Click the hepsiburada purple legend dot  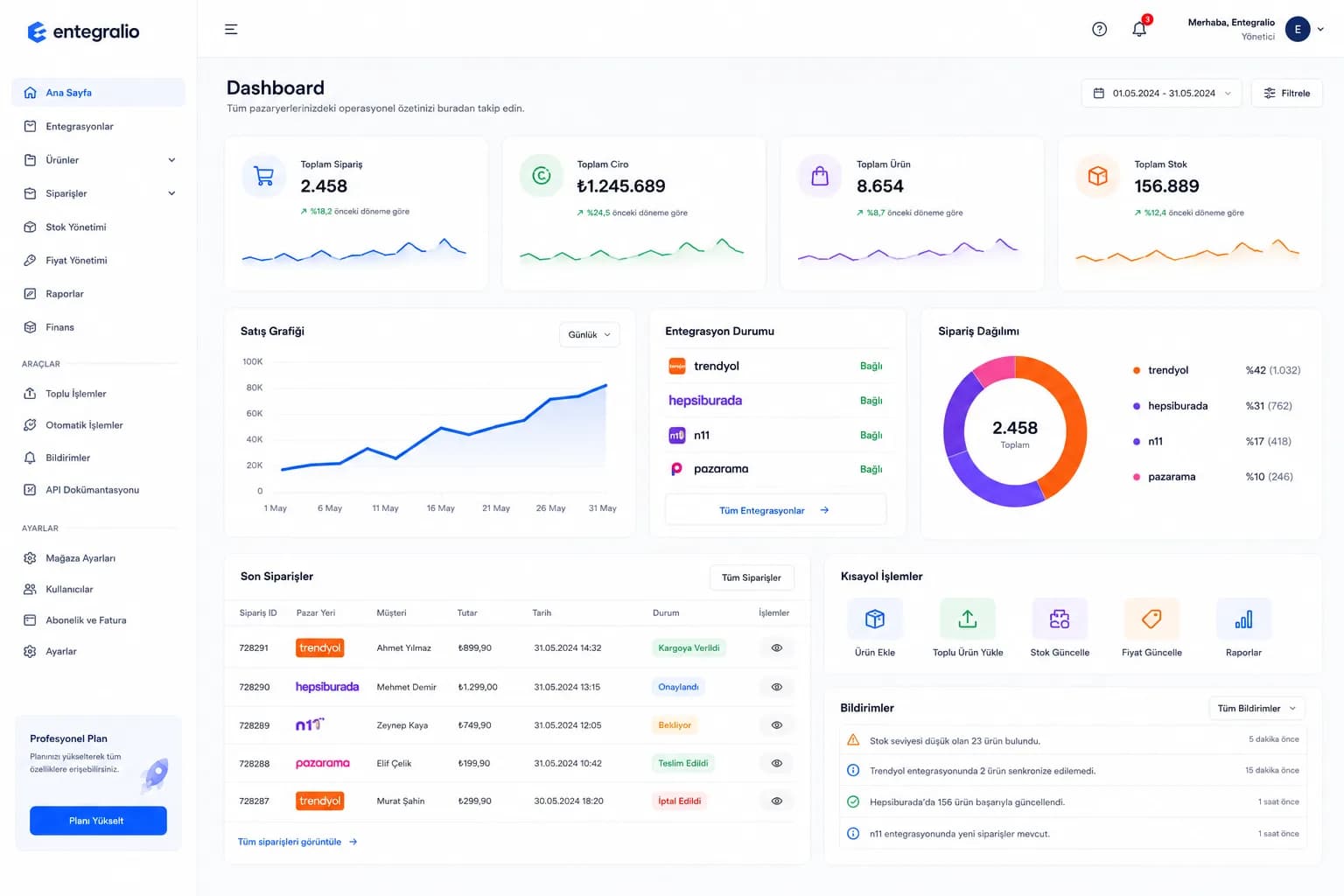coord(1137,406)
